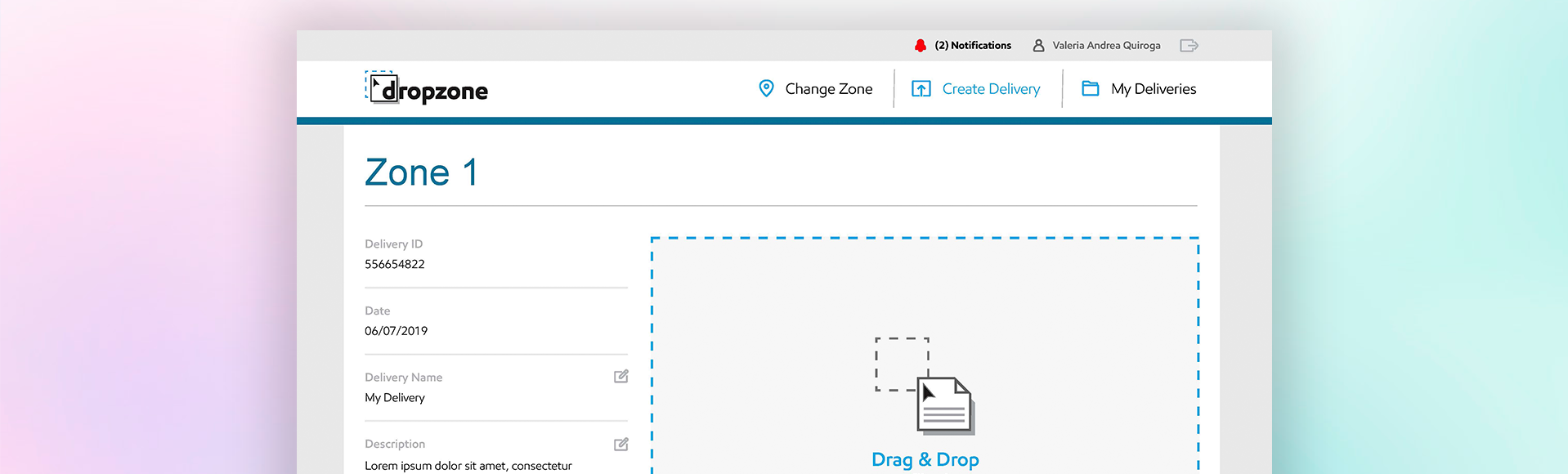Viewport: 1568px width, 474px height.
Task: Click the Lorem ipsum description text
Action: click(468, 466)
